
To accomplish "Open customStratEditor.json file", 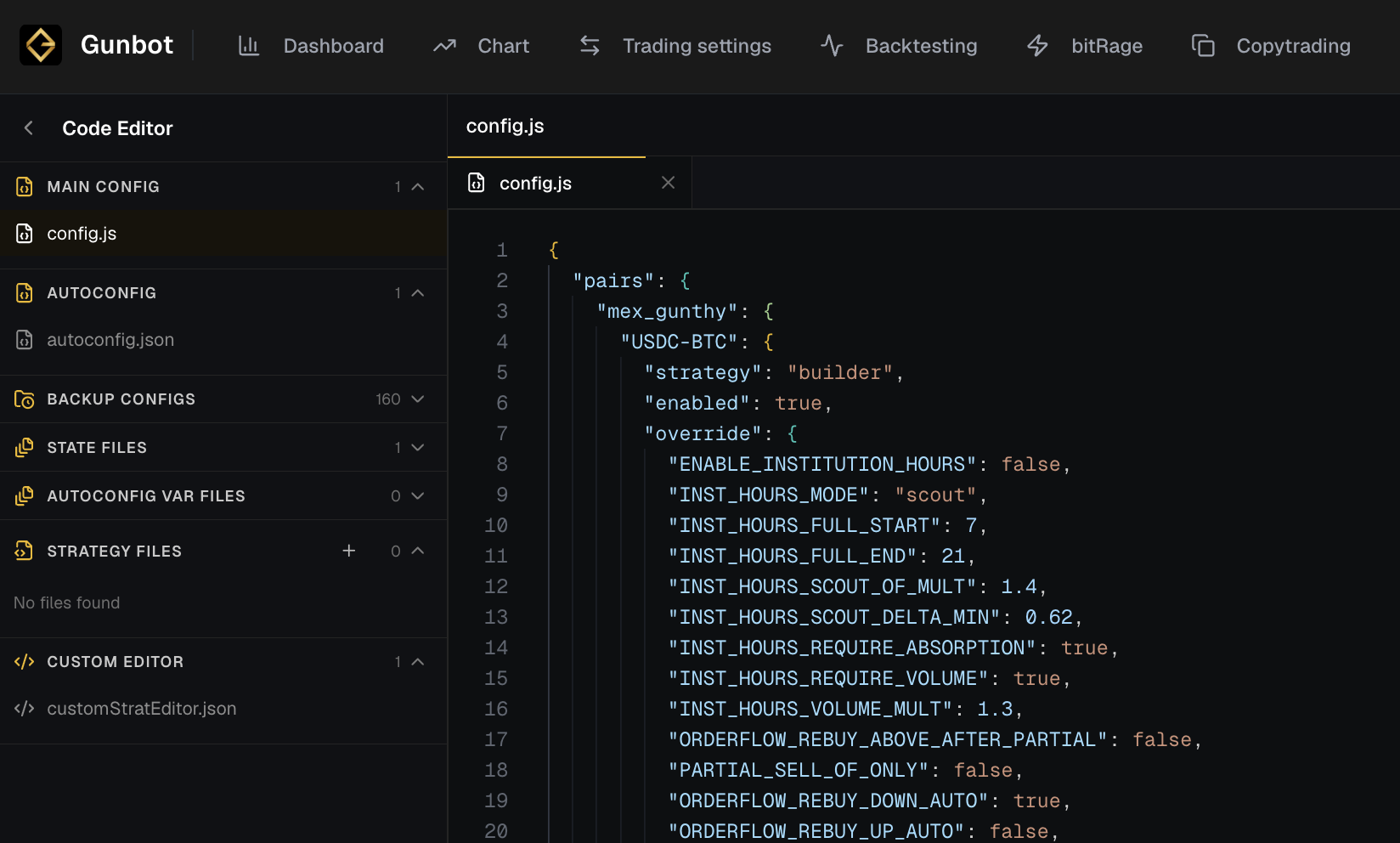I will [223, 709].
